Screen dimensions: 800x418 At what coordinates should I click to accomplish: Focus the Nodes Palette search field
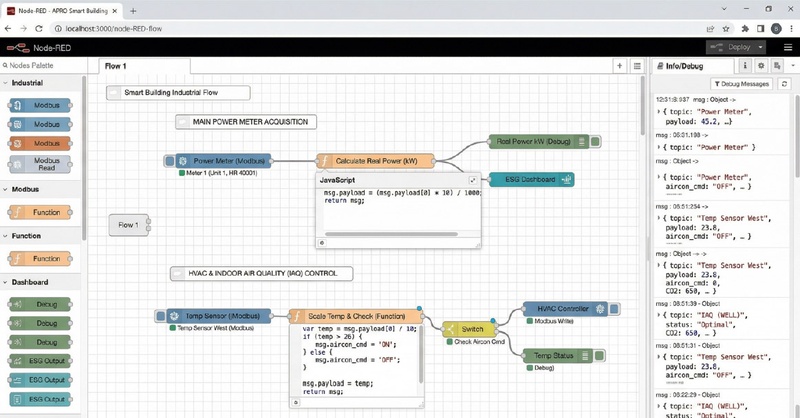tap(43, 65)
